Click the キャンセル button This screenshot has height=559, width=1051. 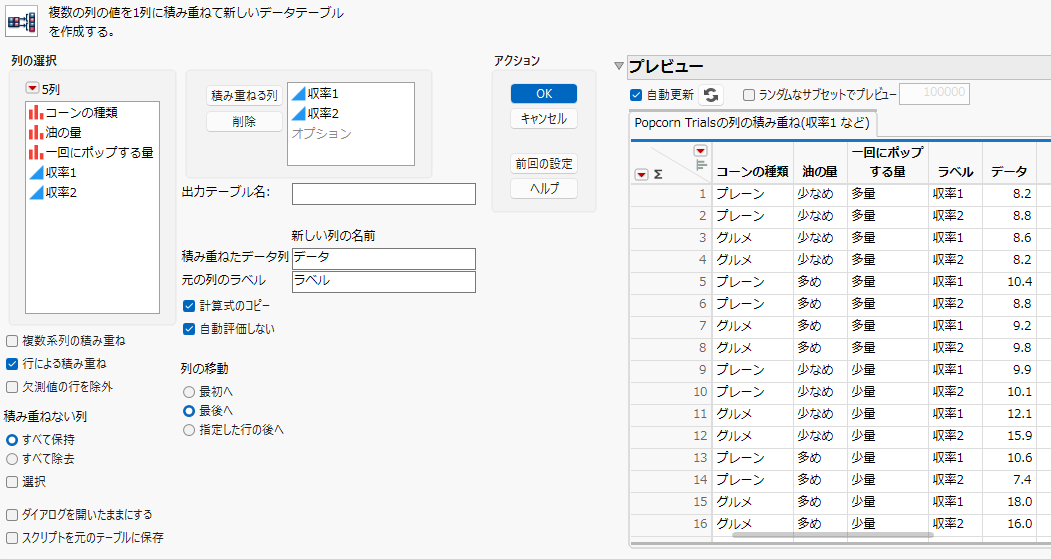[x=544, y=119]
